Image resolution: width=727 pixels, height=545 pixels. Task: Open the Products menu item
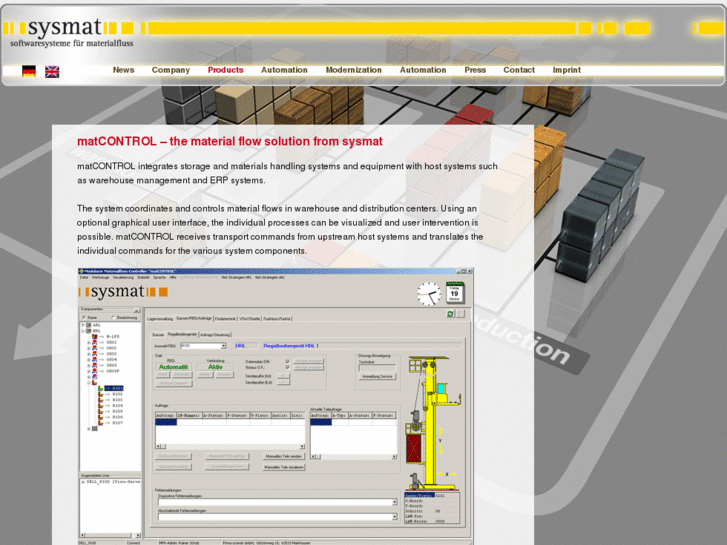[225, 70]
